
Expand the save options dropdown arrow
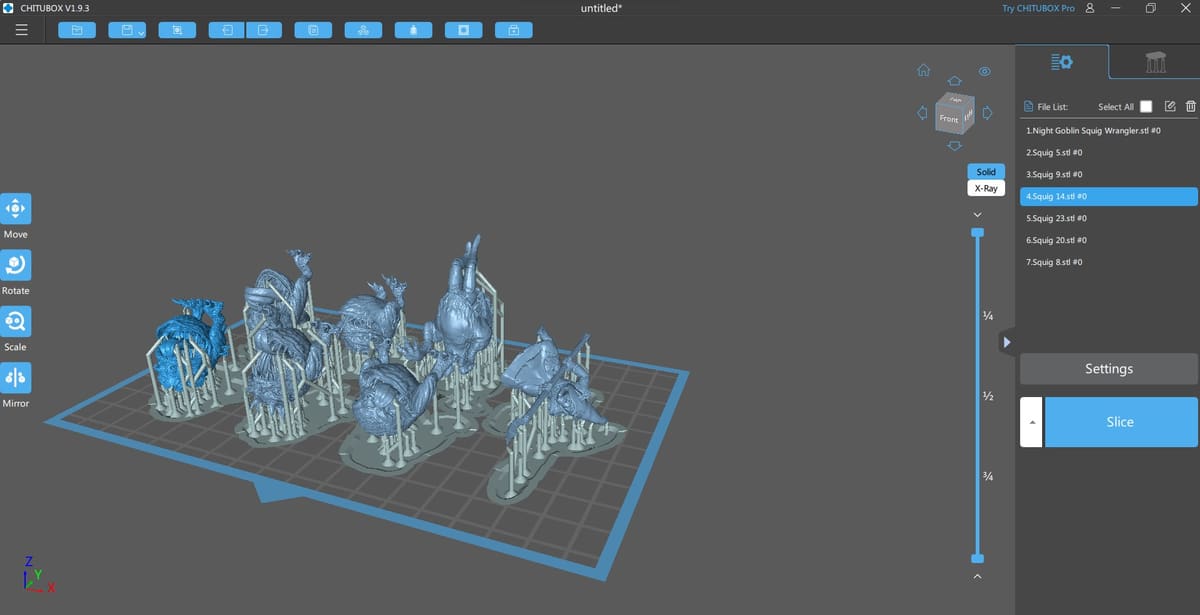(141, 33)
